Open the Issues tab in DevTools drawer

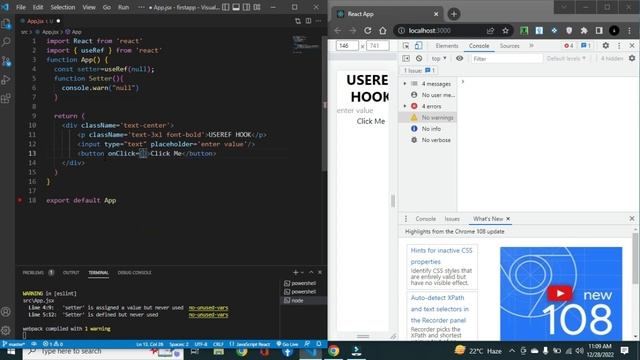click(452, 219)
